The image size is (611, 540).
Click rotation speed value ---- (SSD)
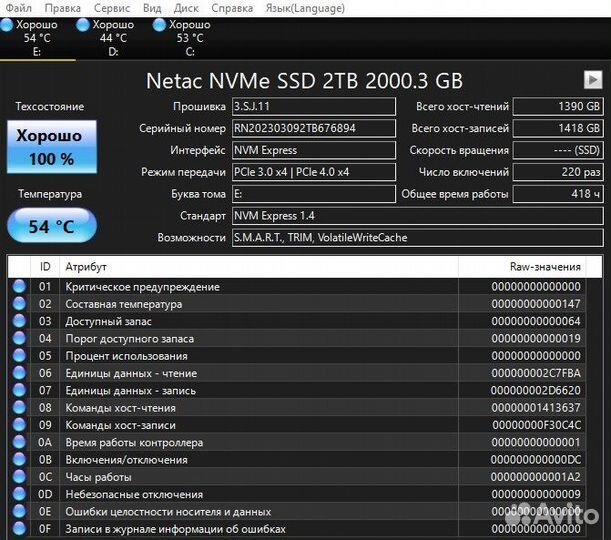tap(558, 150)
